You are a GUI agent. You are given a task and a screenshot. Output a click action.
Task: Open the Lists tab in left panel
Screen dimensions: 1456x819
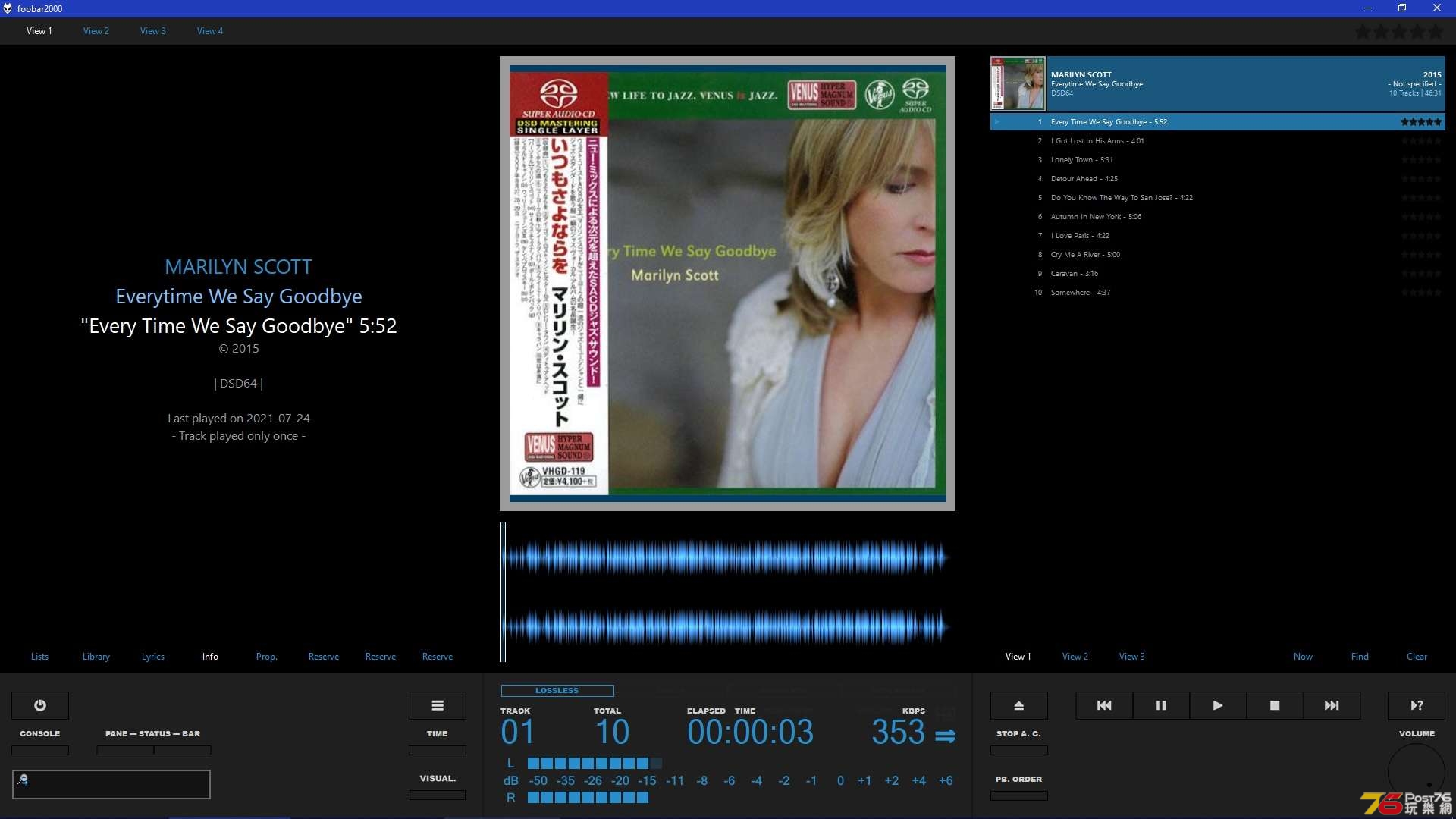click(x=39, y=657)
